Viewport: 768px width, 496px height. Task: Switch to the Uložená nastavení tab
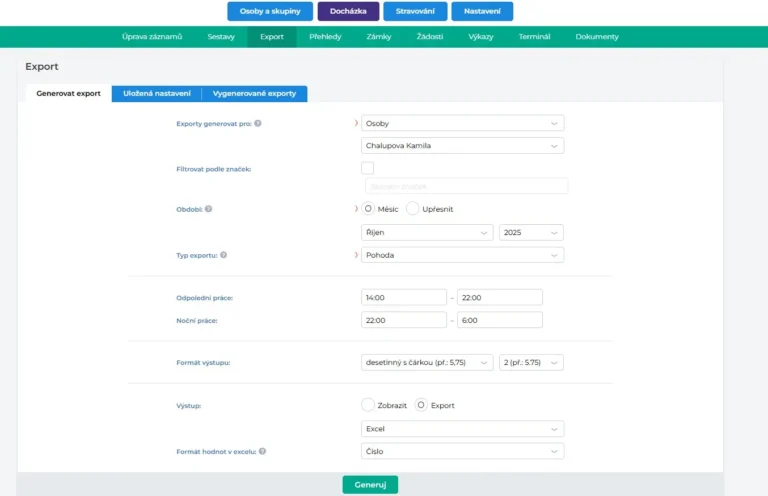156,93
